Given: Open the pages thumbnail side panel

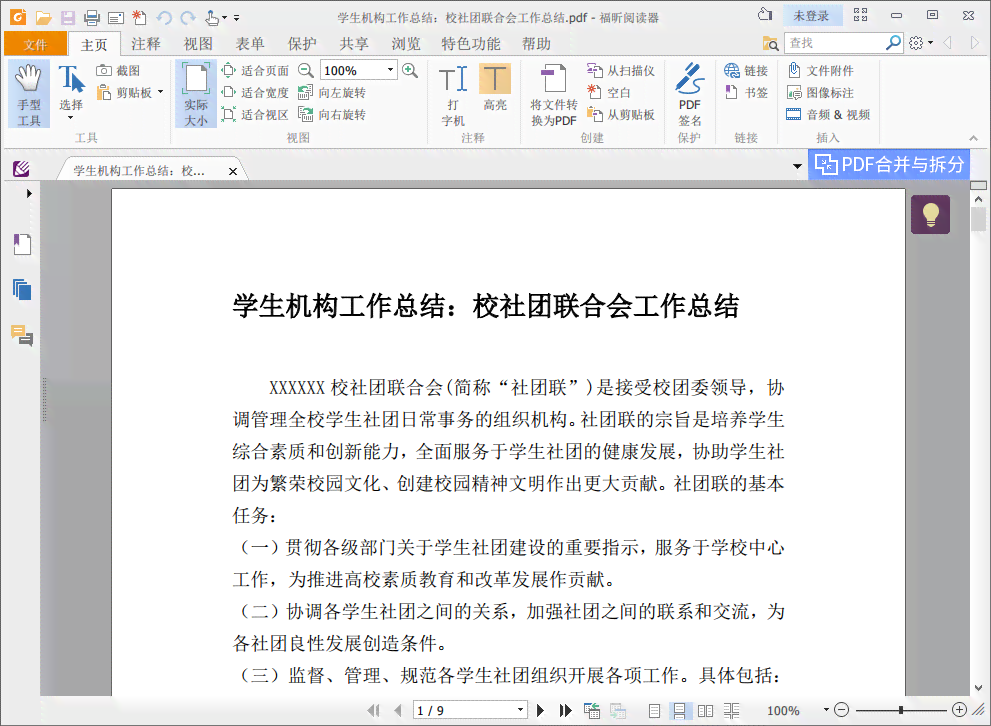Looking at the screenshot, I should tap(22, 290).
